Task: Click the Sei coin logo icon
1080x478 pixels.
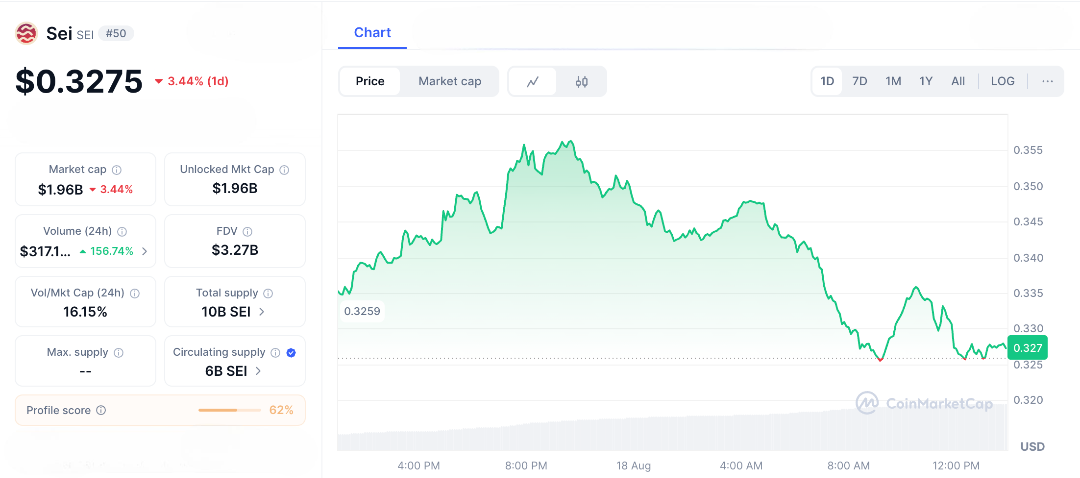Action: 26,33
